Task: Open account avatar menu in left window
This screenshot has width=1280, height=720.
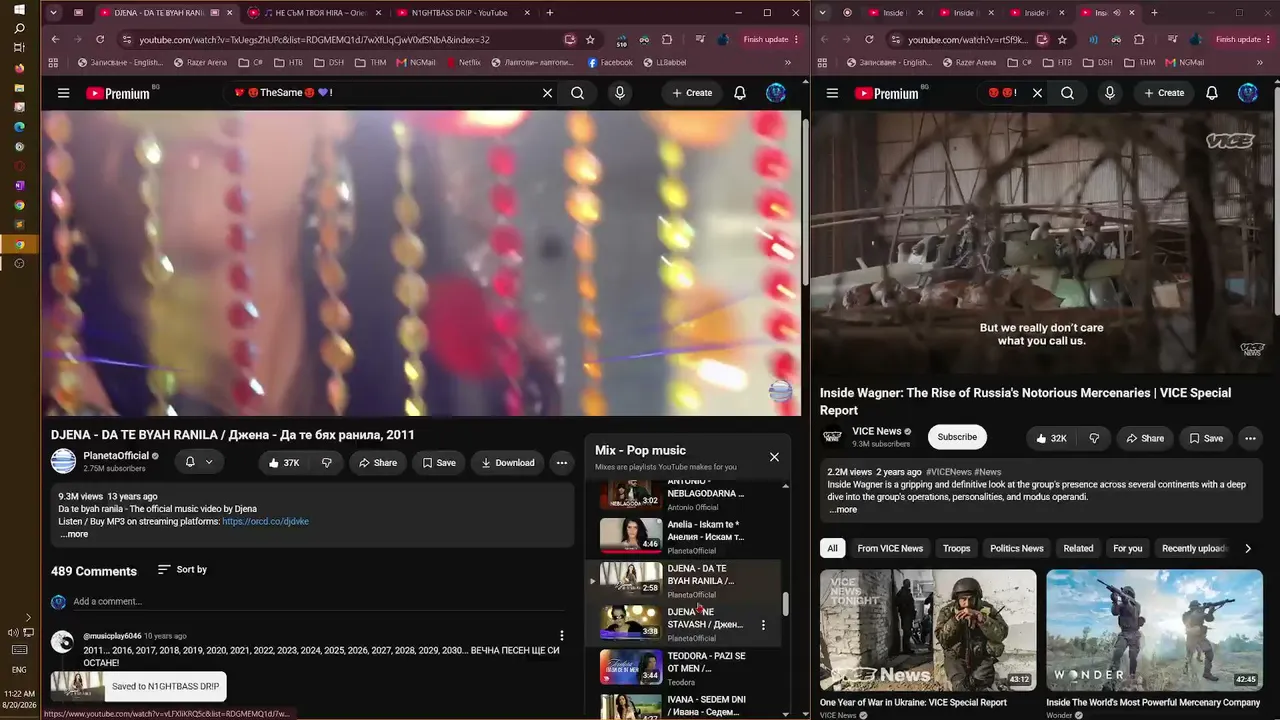Action: pos(776,93)
